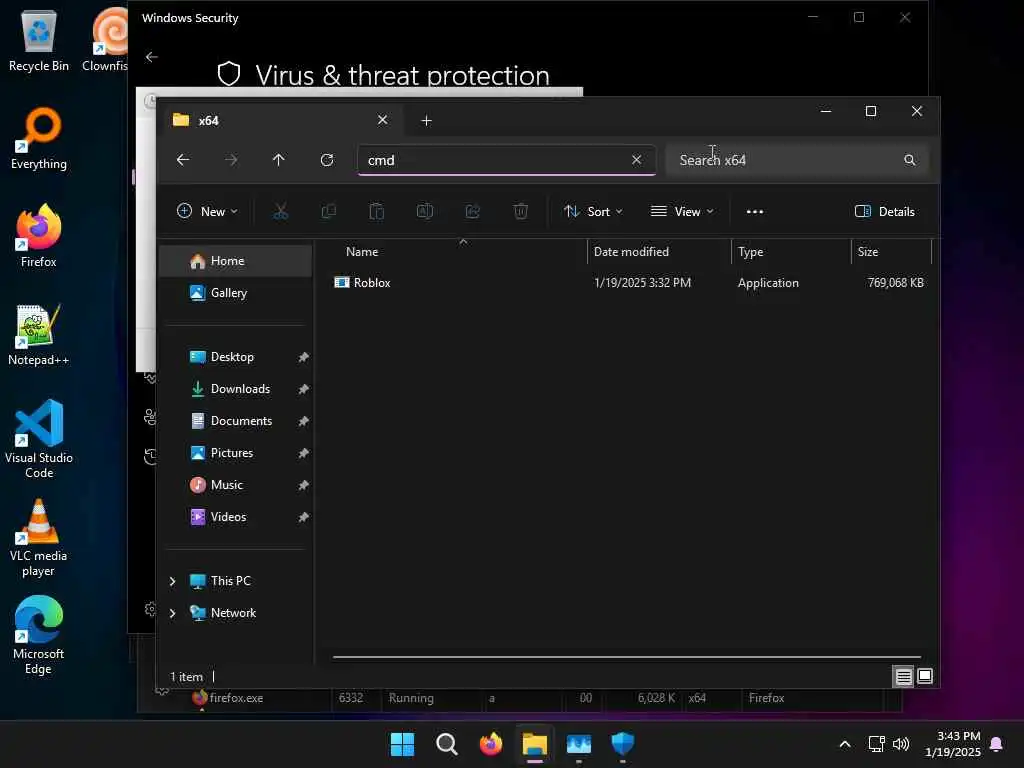Close the x64 tab
Viewport: 1024px width, 768px height.
(x=383, y=120)
